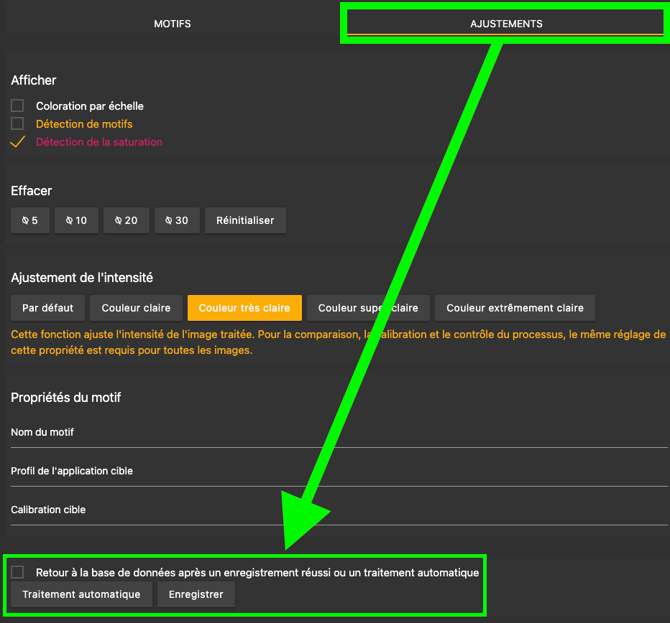Image resolution: width=670 pixels, height=623 pixels.
Task: Switch to the MOTIFS tab
Action: [172, 24]
